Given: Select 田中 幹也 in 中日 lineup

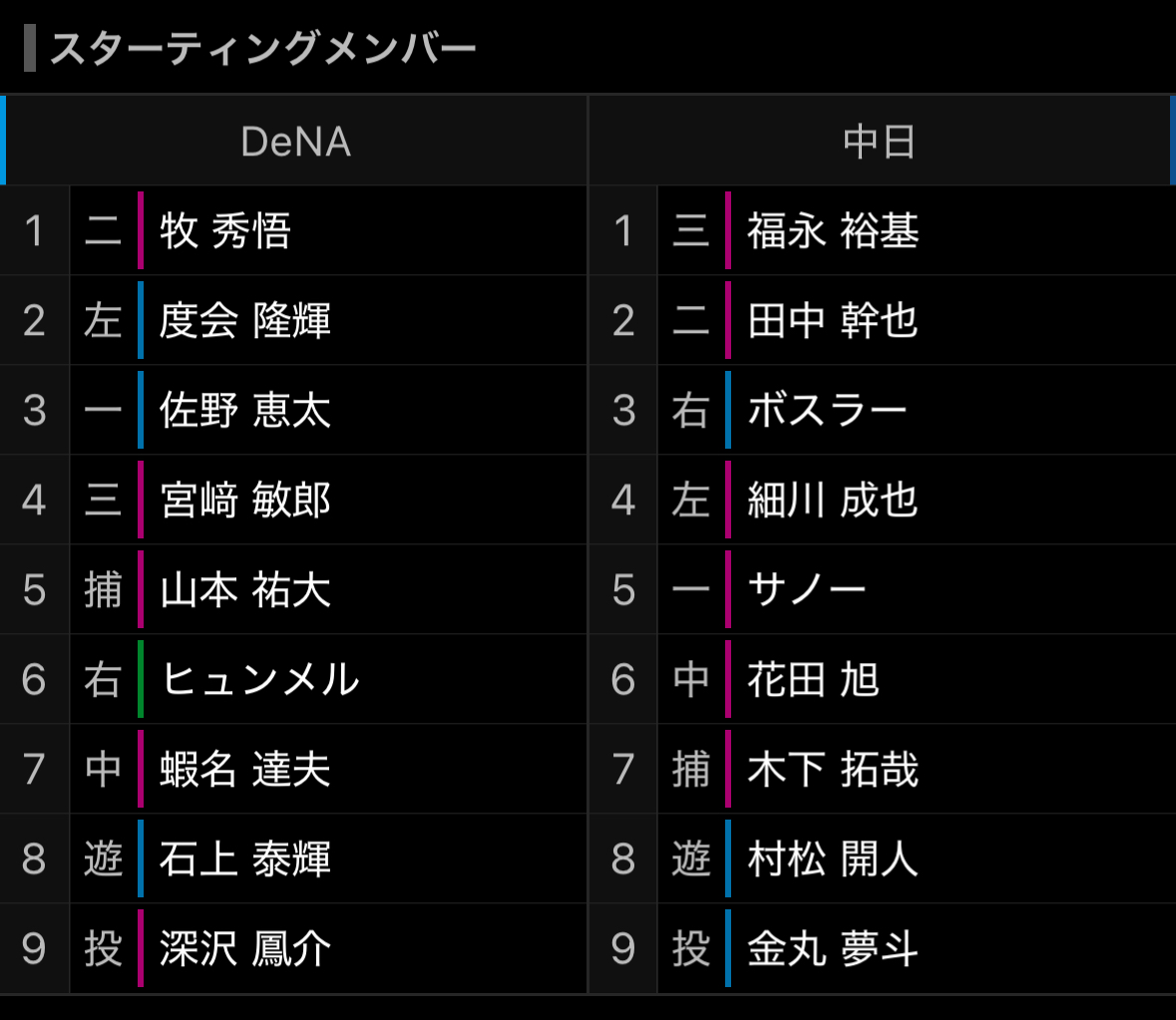Looking at the screenshot, I should (x=833, y=321).
